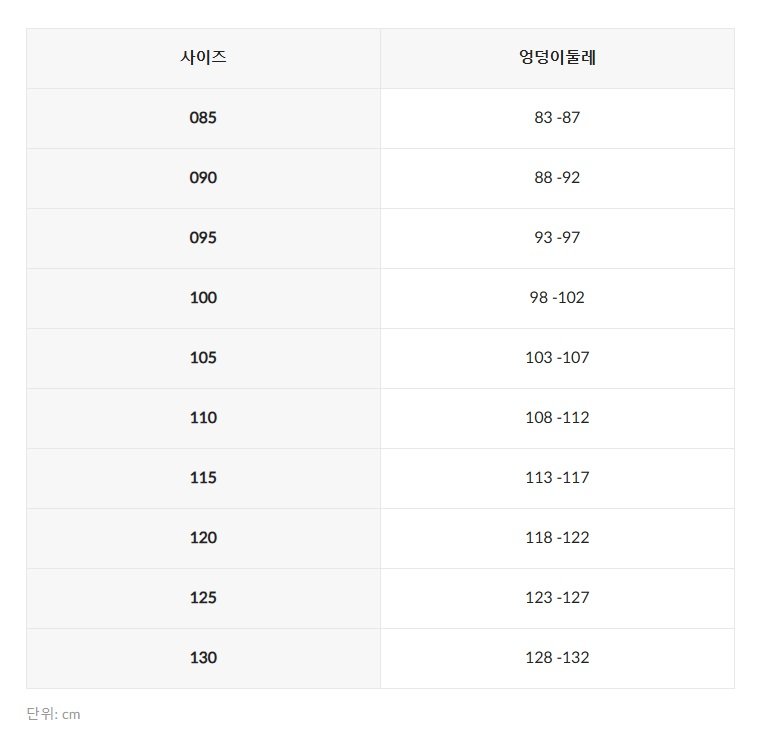Click the 118 -122 hip measurement
The image size is (757, 745).
557,538
